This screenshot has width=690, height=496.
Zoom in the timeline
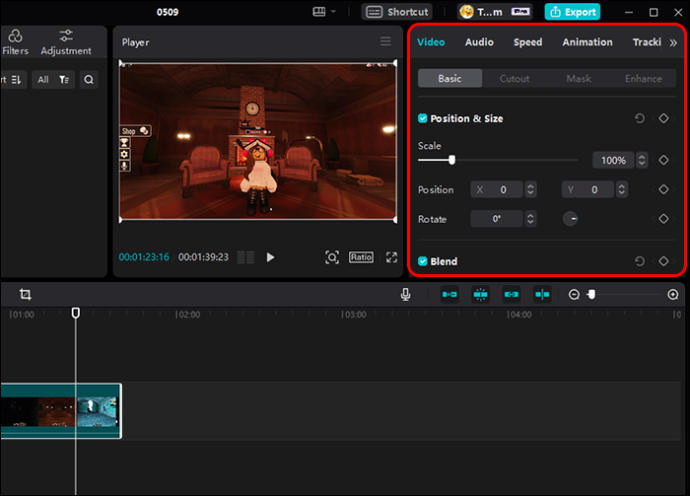[673, 294]
